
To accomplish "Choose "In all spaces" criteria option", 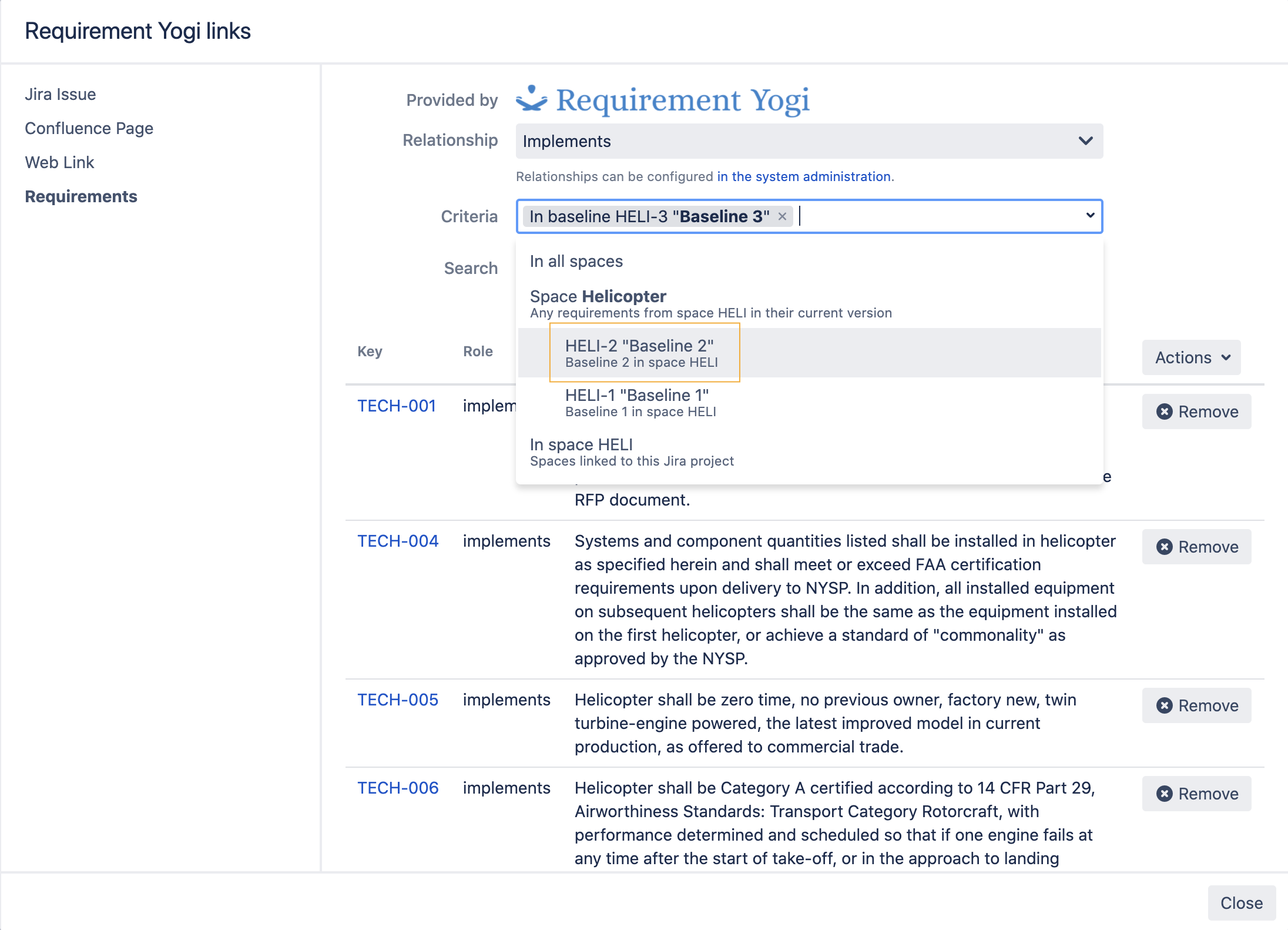I will pos(576,261).
